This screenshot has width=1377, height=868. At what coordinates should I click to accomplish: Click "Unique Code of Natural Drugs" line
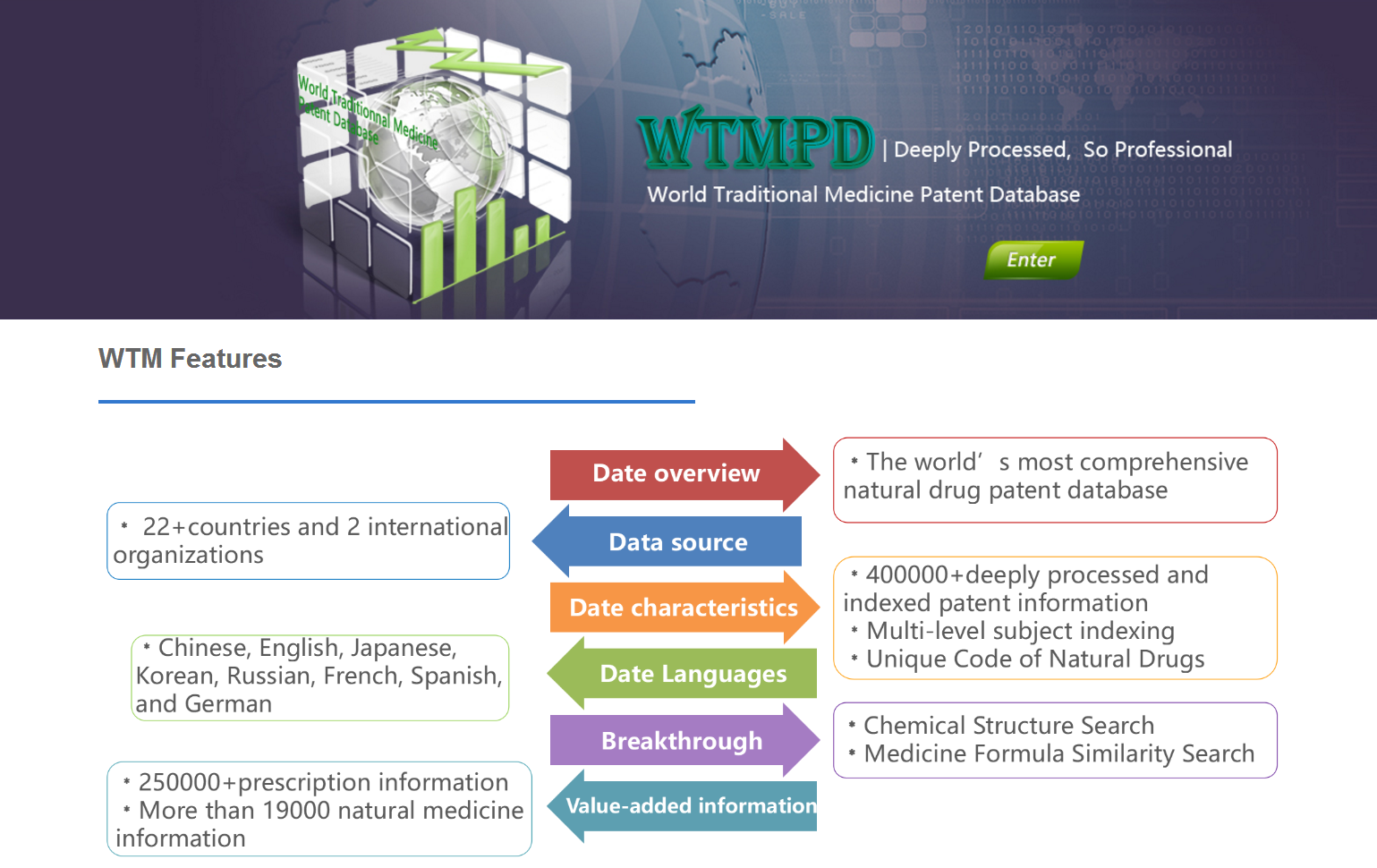1028,660
